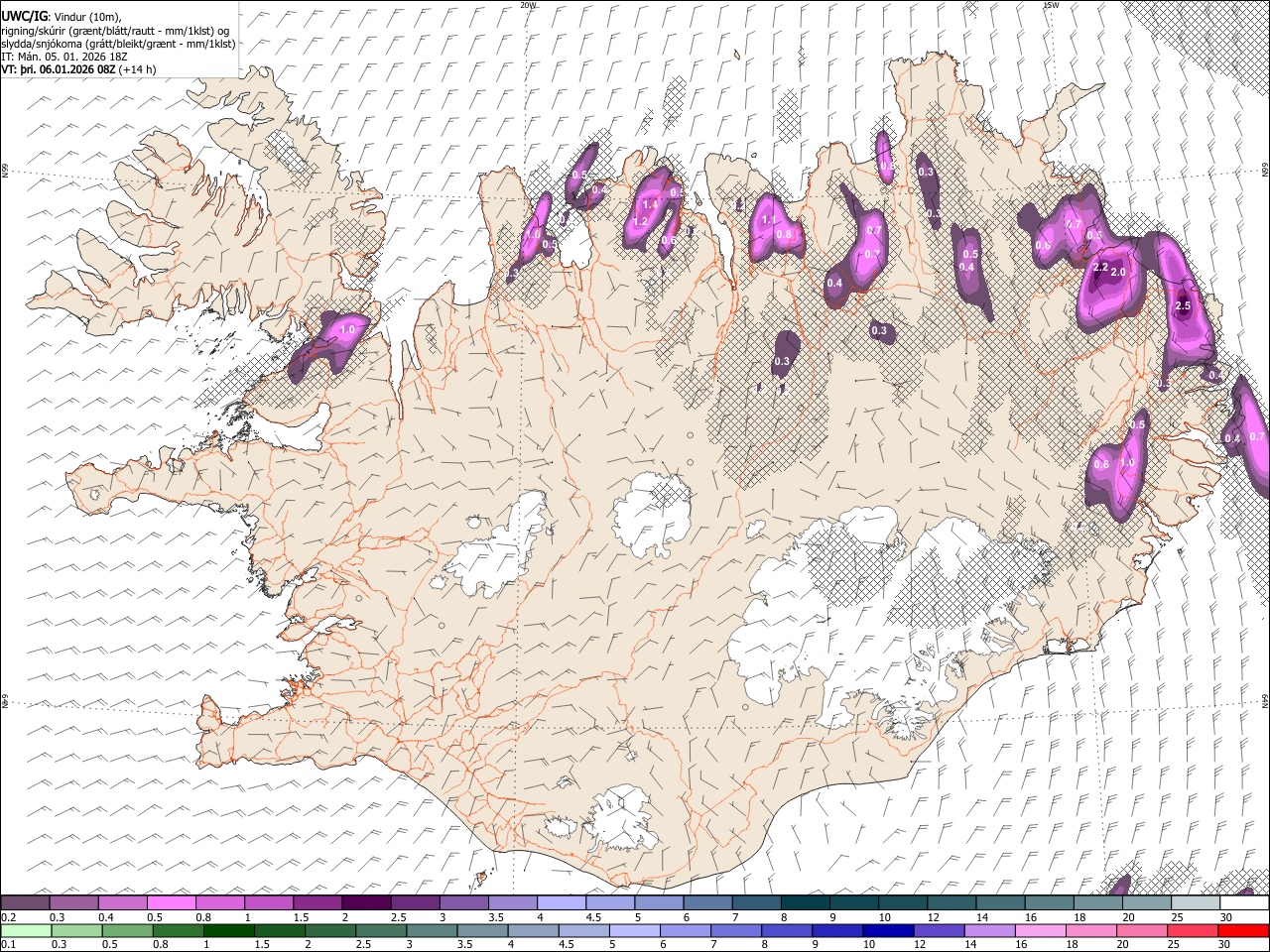
Task: Click the valid time 'VT: þri. 06.01.2026 08Z'
Action: click(59, 70)
